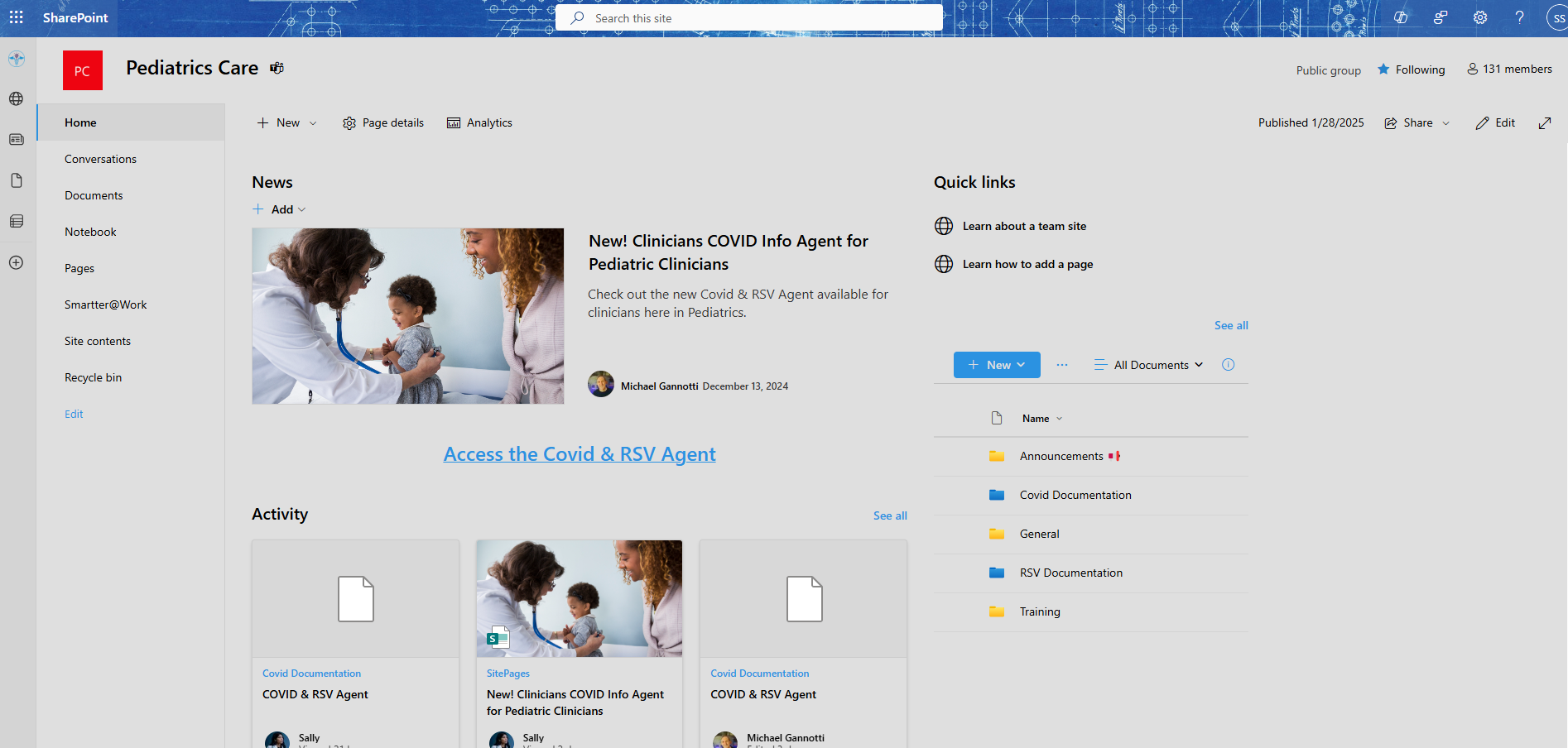This screenshot has height=748, width=1568.
Task: Open the All Documents view selector
Action: (x=1149, y=365)
